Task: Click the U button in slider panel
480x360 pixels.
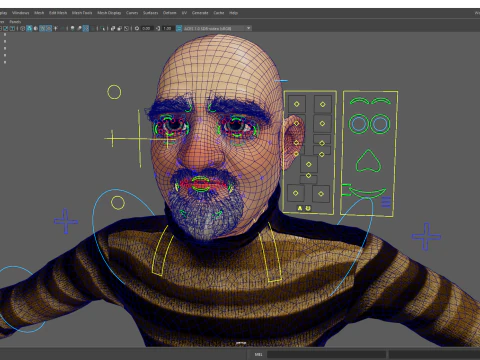Action: pyautogui.click(x=308, y=208)
